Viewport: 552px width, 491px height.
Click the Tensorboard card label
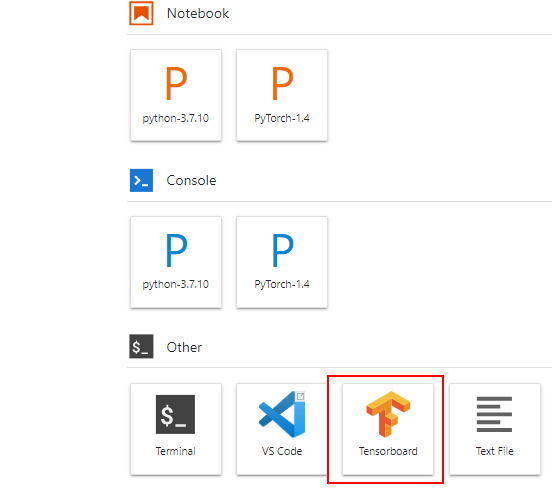pos(388,451)
